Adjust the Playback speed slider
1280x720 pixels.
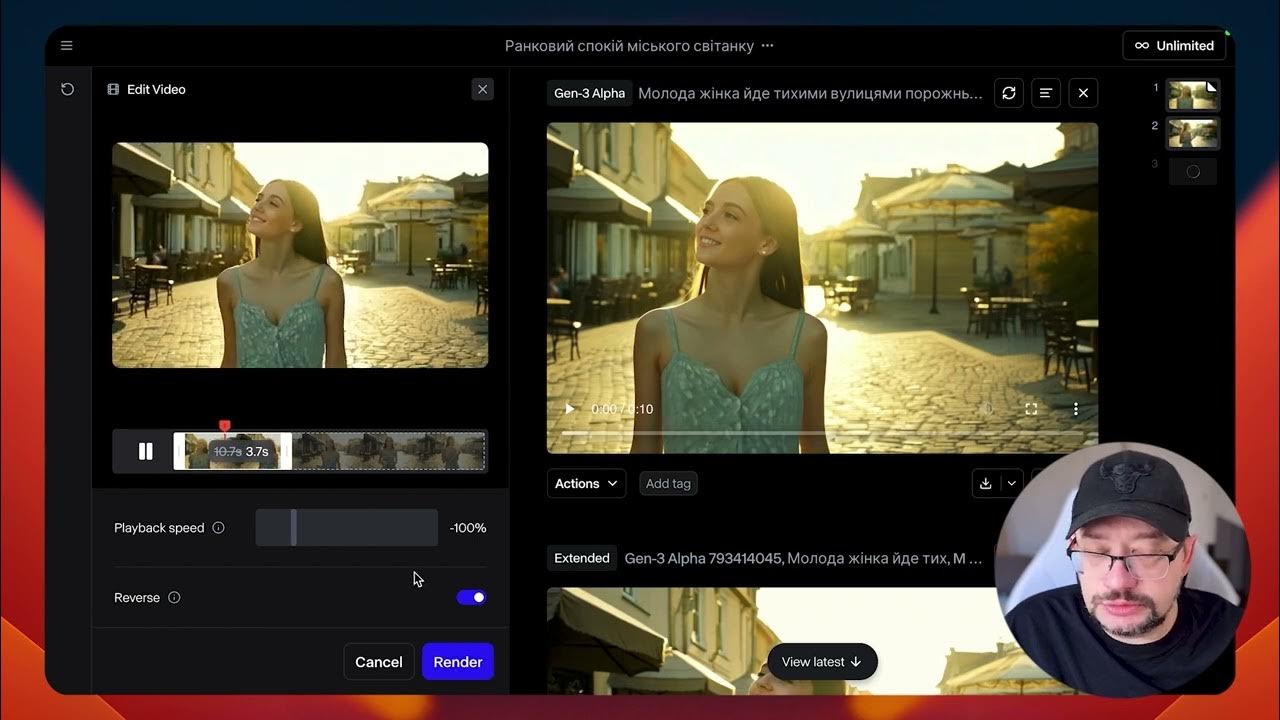tap(346, 527)
